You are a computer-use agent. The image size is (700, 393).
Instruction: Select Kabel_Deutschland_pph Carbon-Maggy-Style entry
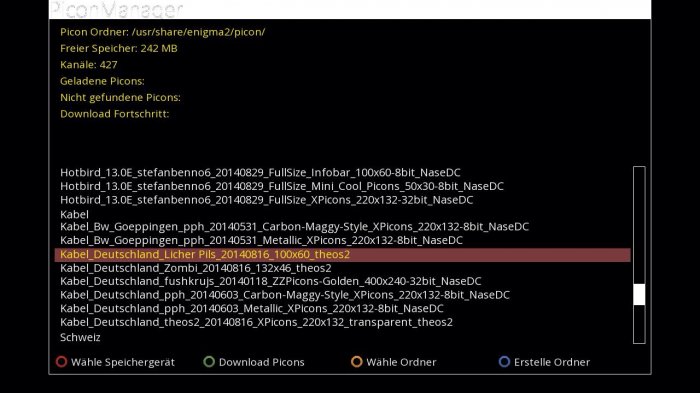click(x=285, y=295)
